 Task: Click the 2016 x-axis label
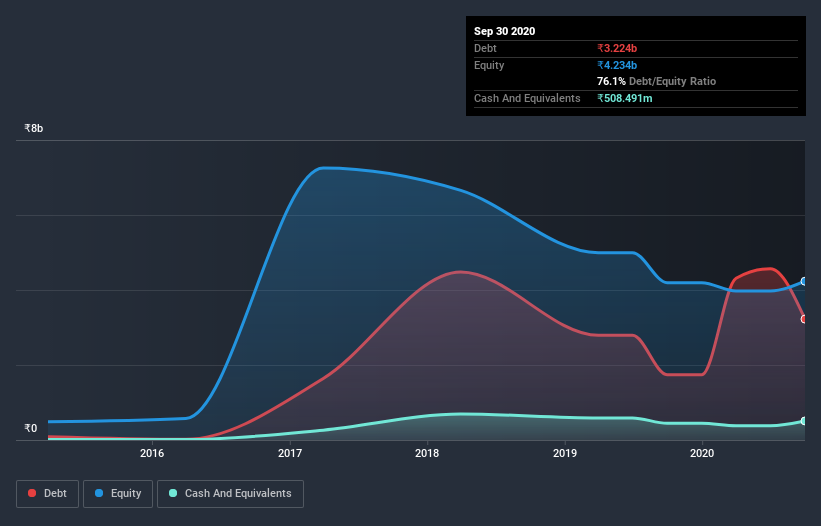point(152,453)
